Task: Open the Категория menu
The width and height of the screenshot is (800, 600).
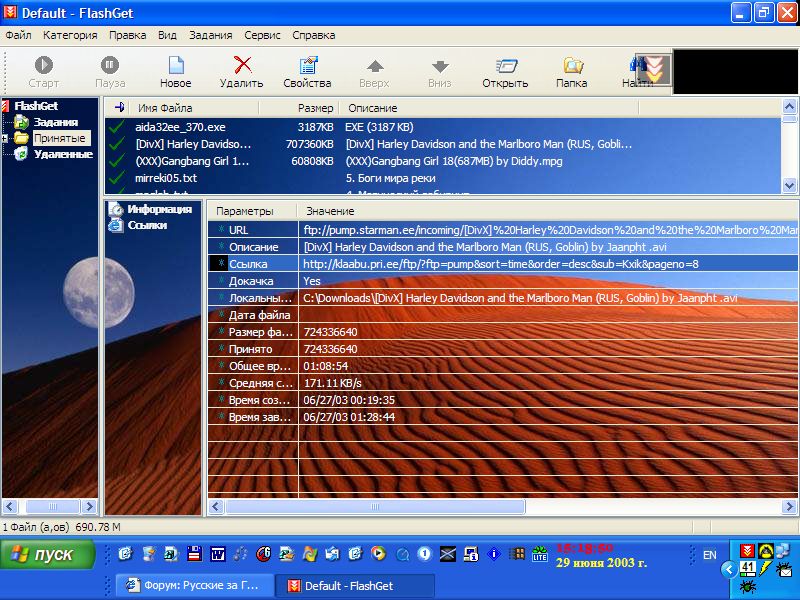Action: click(70, 35)
